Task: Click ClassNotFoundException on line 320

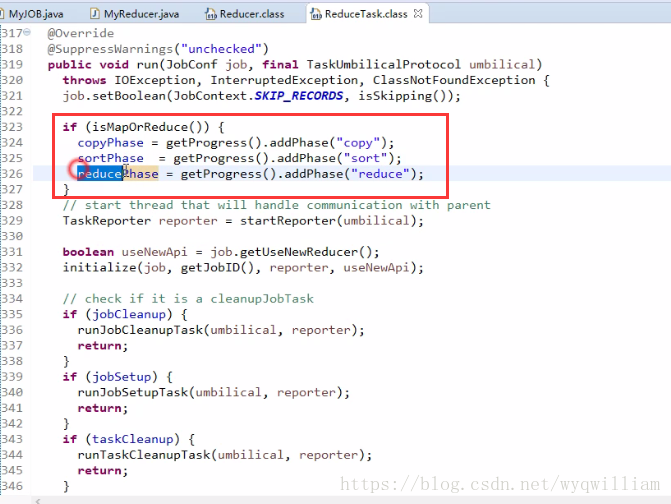Action: click(x=454, y=80)
